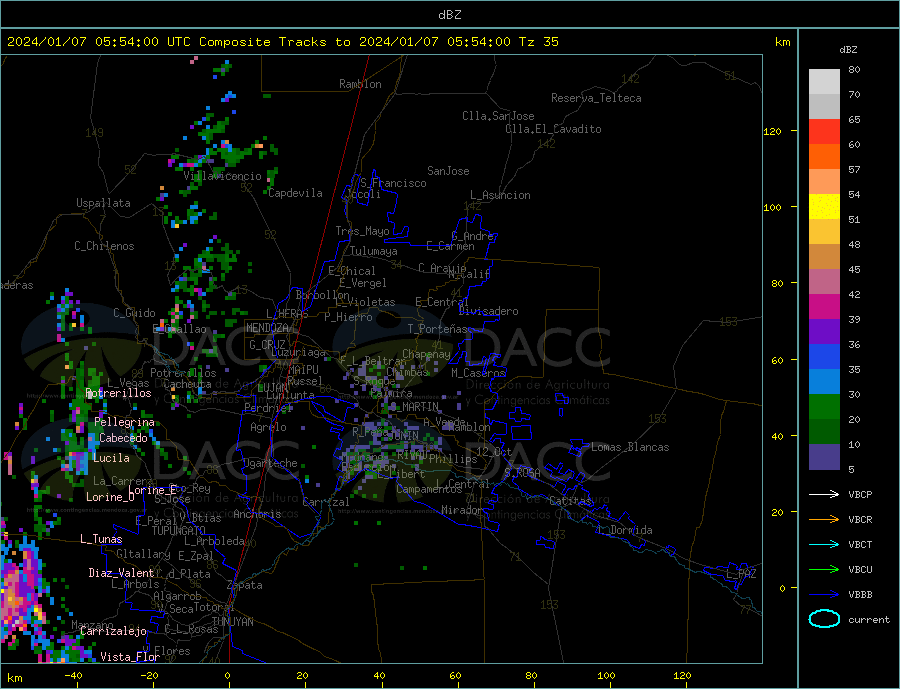Click the Ugarteche label

click(x=270, y=463)
